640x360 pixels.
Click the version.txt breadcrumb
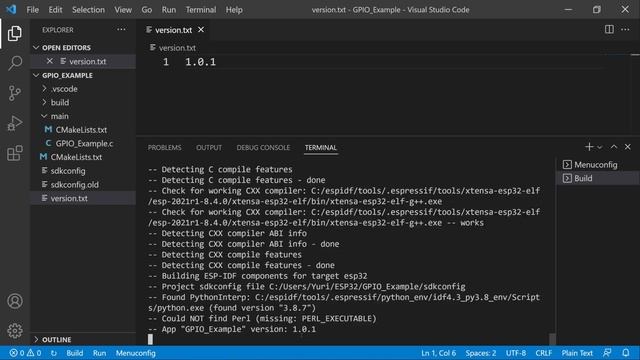tap(177, 48)
